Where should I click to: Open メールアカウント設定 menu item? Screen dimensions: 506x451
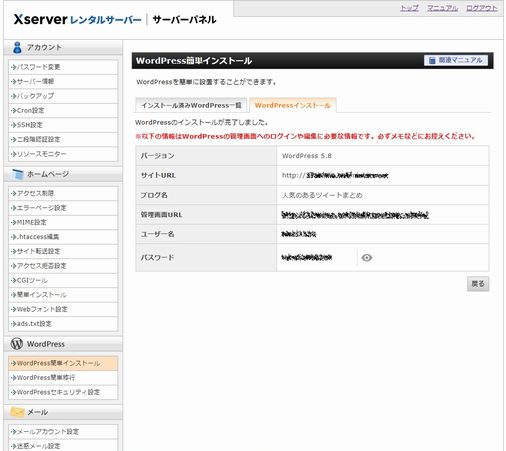pos(63,432)
